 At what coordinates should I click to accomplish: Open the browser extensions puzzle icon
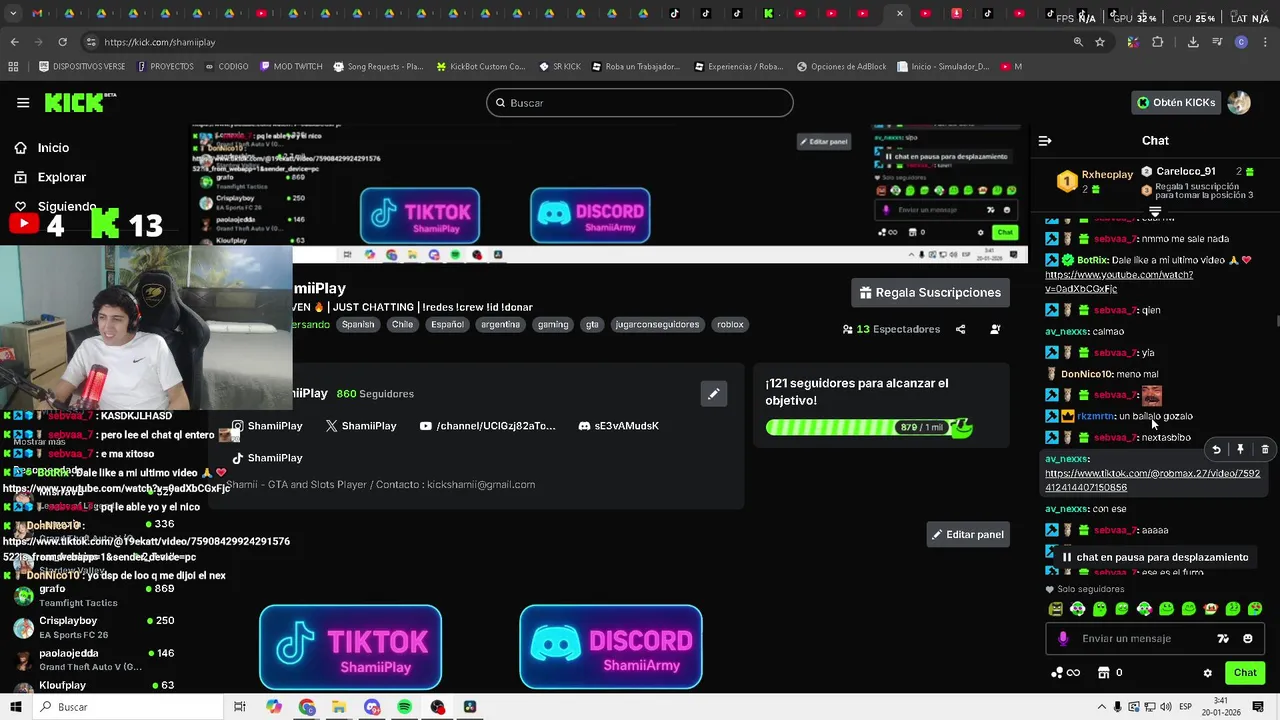tap(1158, 42)
